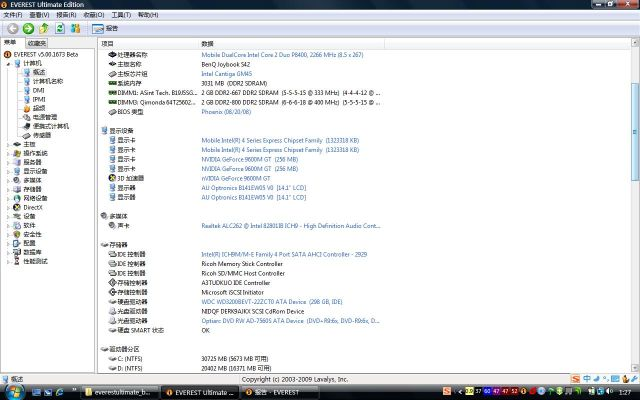The image size is (640, 400).
Task: Click the laptop icon for 便携式计算机
Action: (x=27, y=126)
